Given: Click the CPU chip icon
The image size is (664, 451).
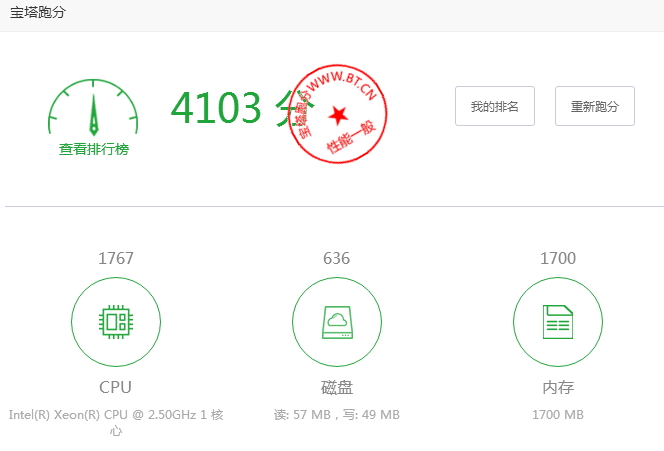Looking at the screenshot, I should pos(115,322).
